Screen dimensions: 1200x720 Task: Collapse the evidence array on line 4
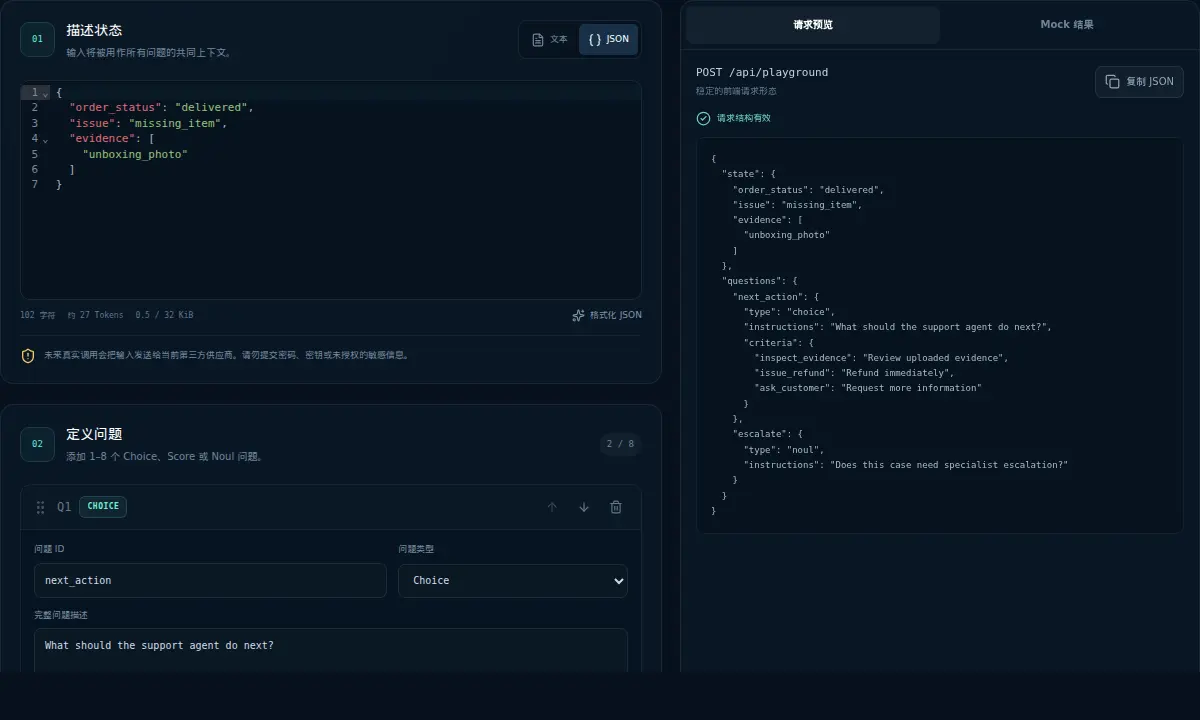pyautogui.click(x=45, y=139)
